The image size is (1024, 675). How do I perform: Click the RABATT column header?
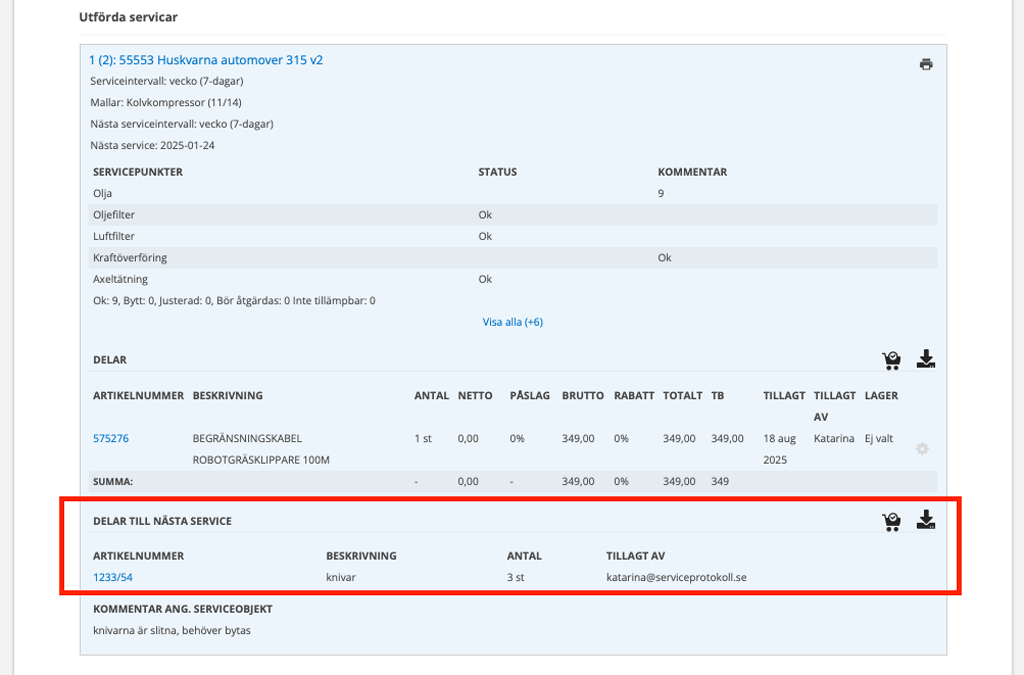634,395
